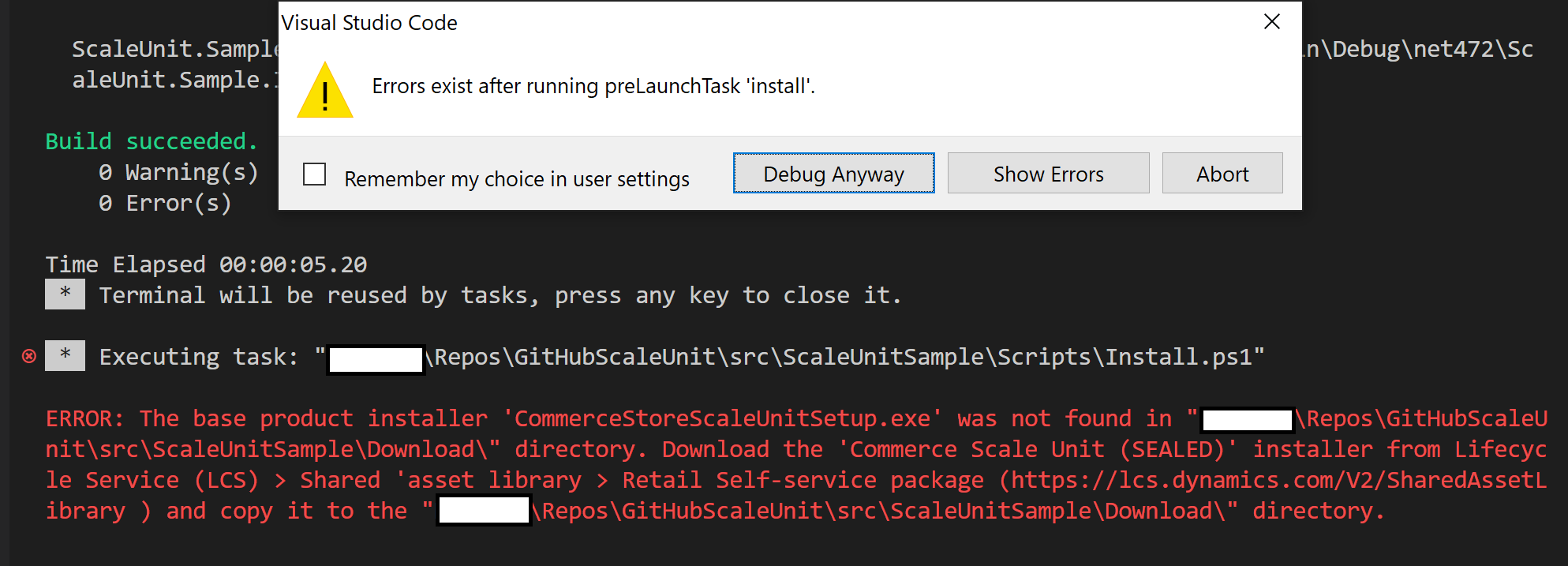The image size is (1568, 566).
Task: Click the red error circle beside Executing task
Action: (x=29, y=356)
